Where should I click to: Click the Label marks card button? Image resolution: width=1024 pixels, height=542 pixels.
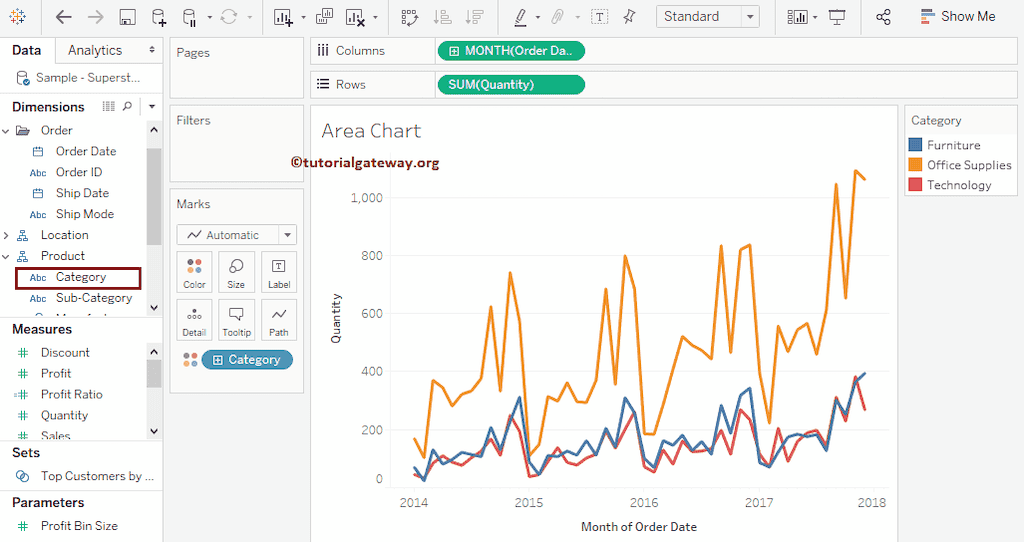(x=278, y=272)
